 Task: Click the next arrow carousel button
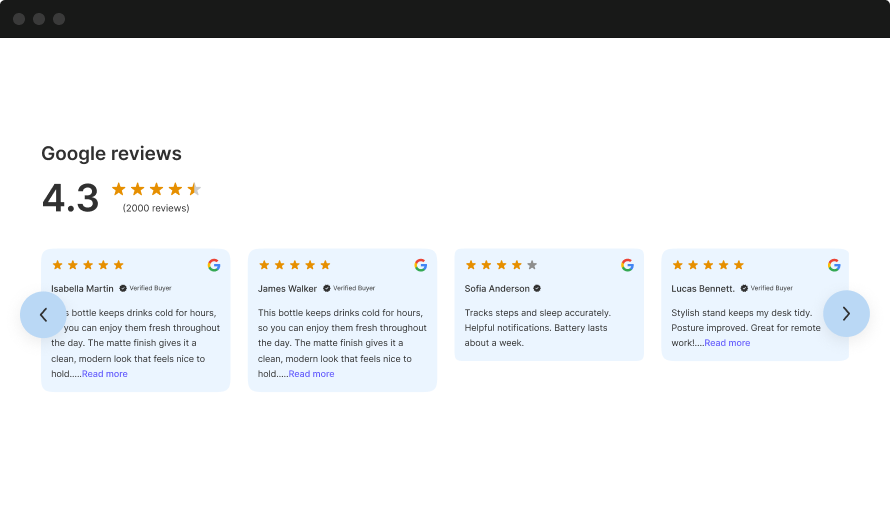(846, 314)
